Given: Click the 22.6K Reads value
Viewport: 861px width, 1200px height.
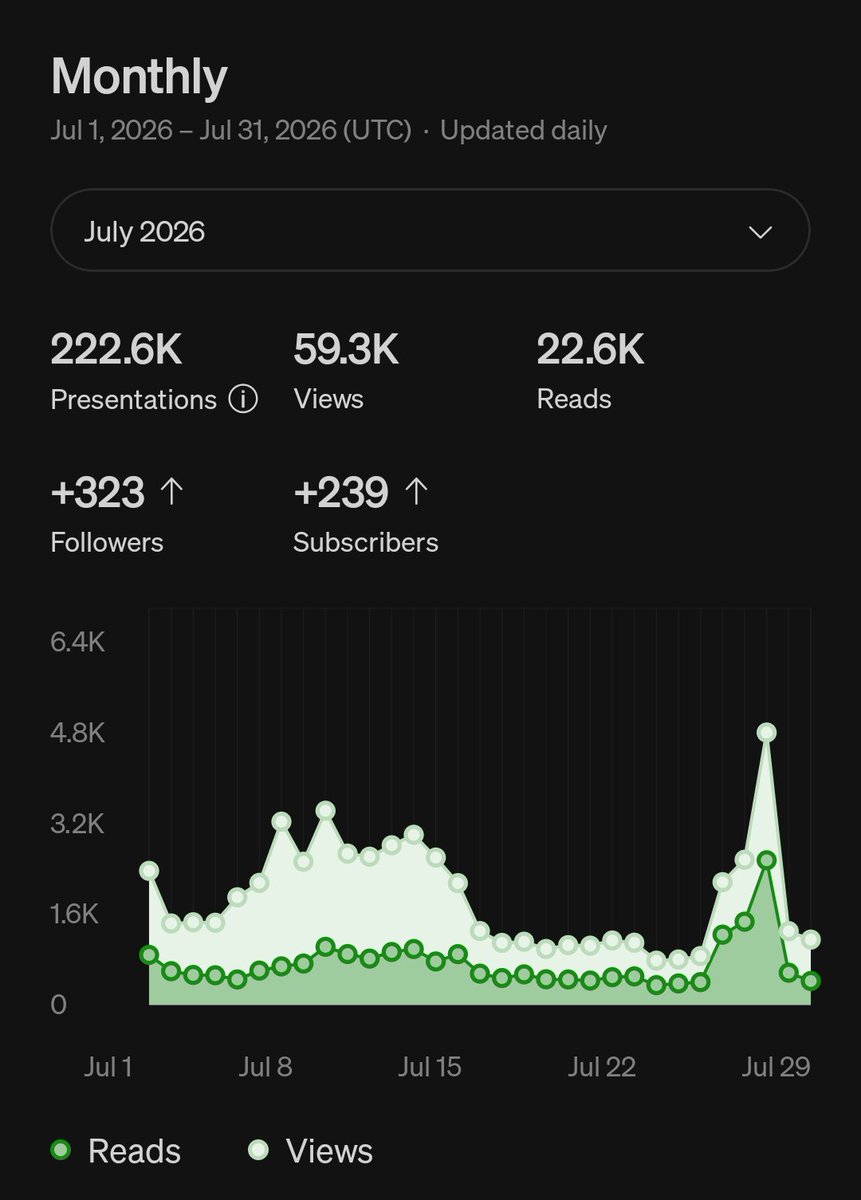Looking at the screenshot, I should (x=590, y=350).
